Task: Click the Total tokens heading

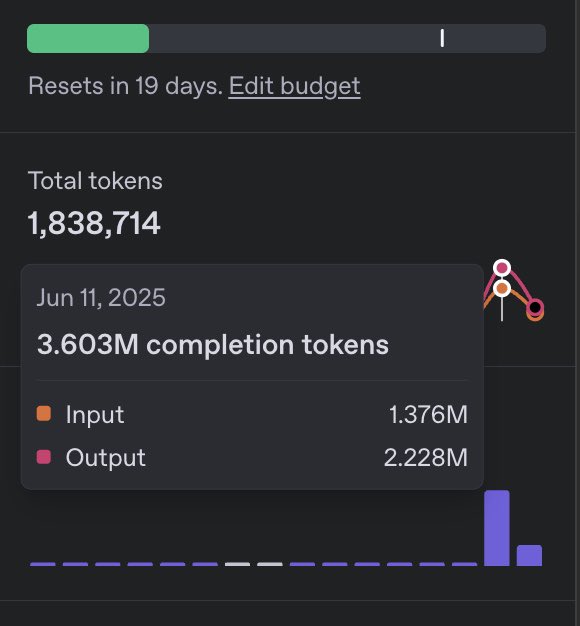Action: pos(95,180)
